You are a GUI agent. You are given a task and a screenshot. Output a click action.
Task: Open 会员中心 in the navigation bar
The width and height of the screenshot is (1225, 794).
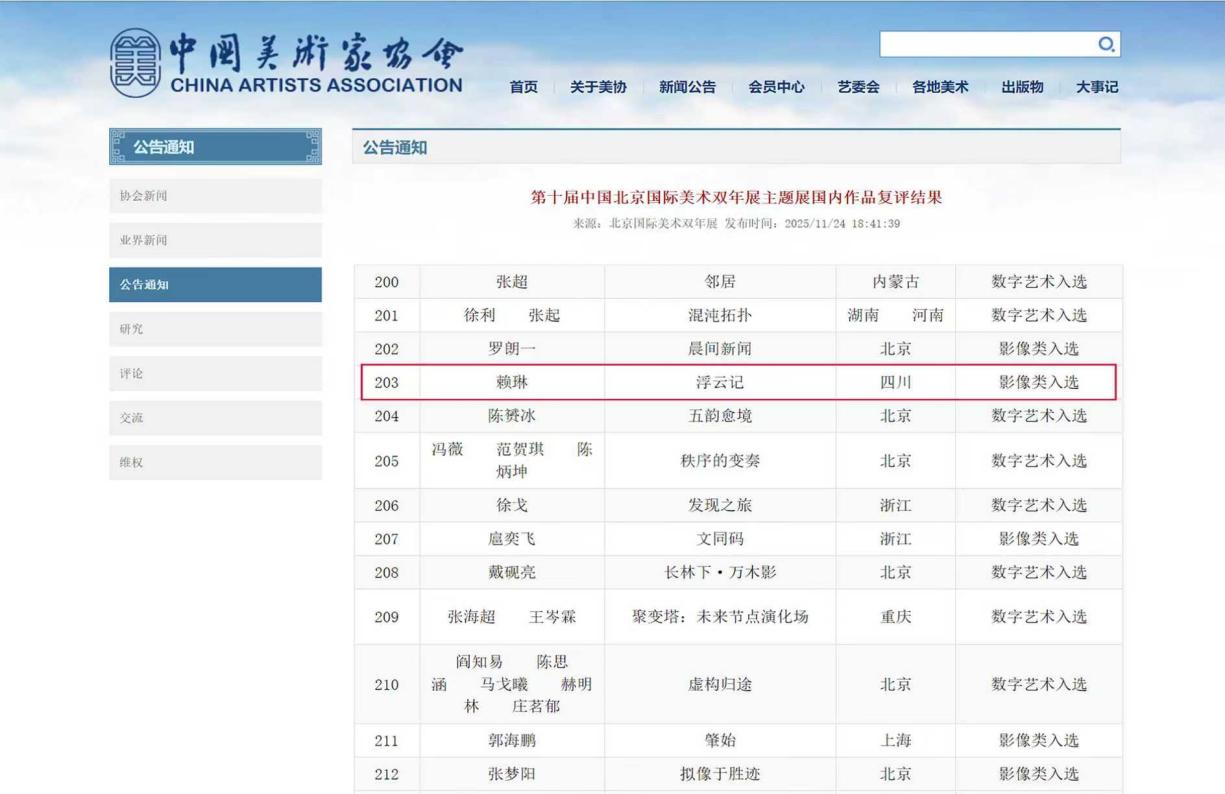click(x=777, y=87)
